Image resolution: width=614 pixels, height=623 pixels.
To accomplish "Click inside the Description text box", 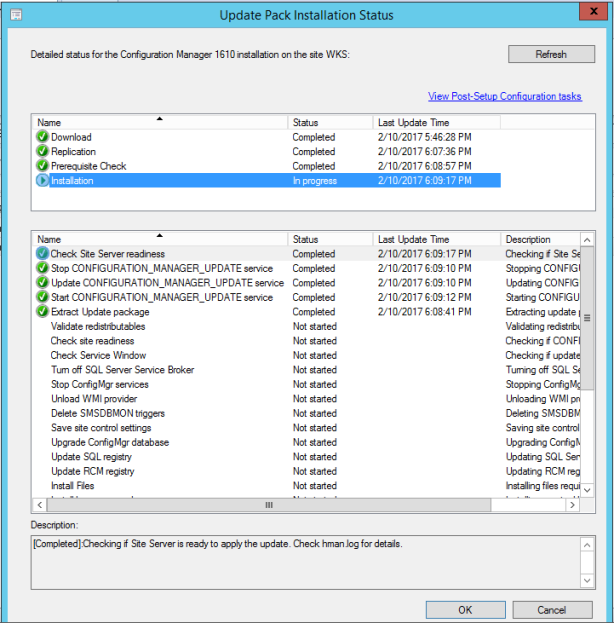I will click(305, 562).
